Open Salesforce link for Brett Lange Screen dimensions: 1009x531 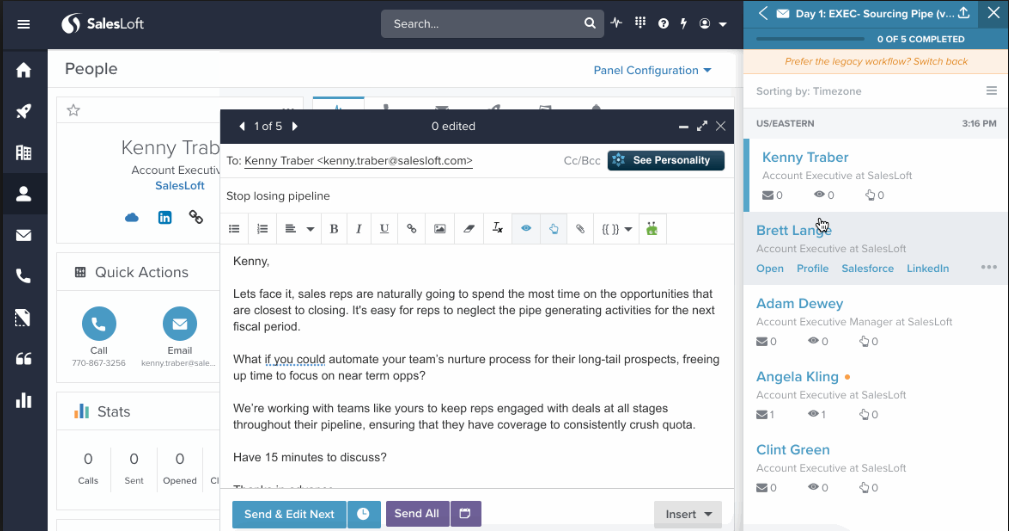pos(867,268)
